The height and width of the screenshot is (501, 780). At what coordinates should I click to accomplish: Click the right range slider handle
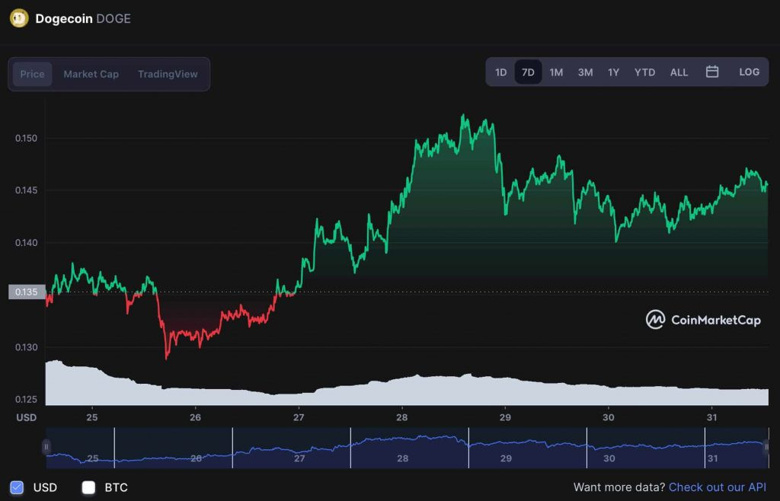(x=765, y=447)
